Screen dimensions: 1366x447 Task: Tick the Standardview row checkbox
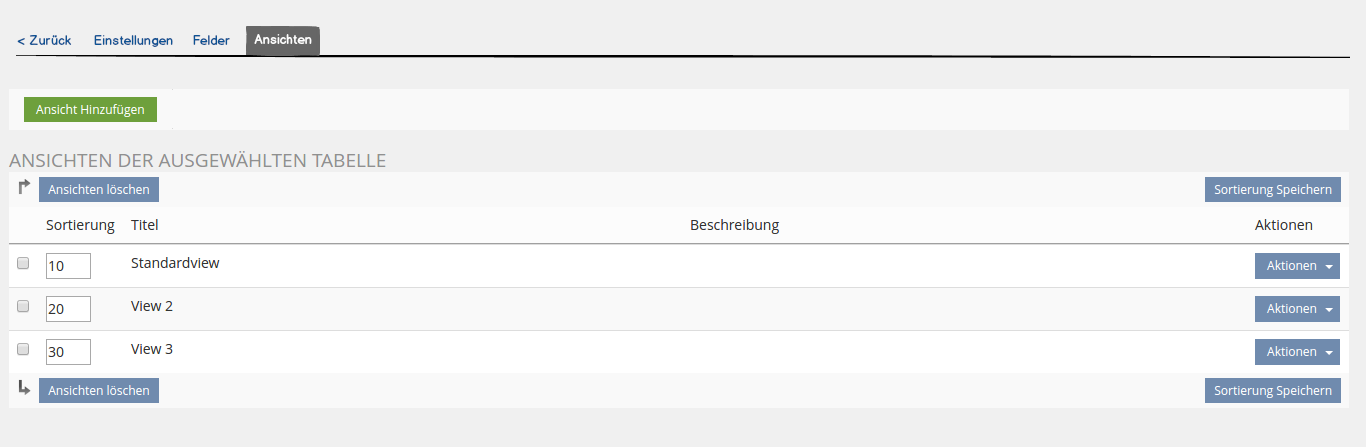click(x=23, y=263)
